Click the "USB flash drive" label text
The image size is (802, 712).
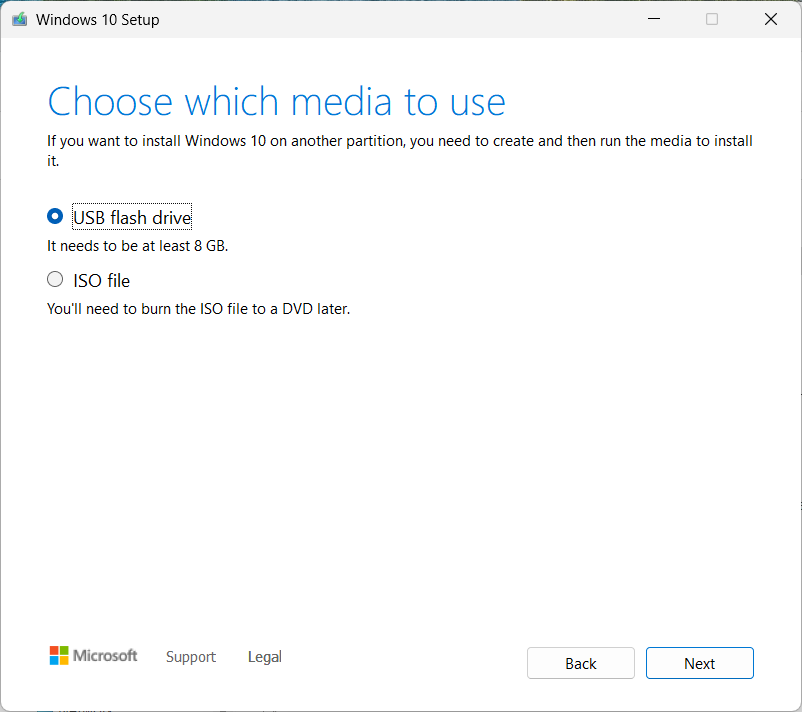(132, 217)
